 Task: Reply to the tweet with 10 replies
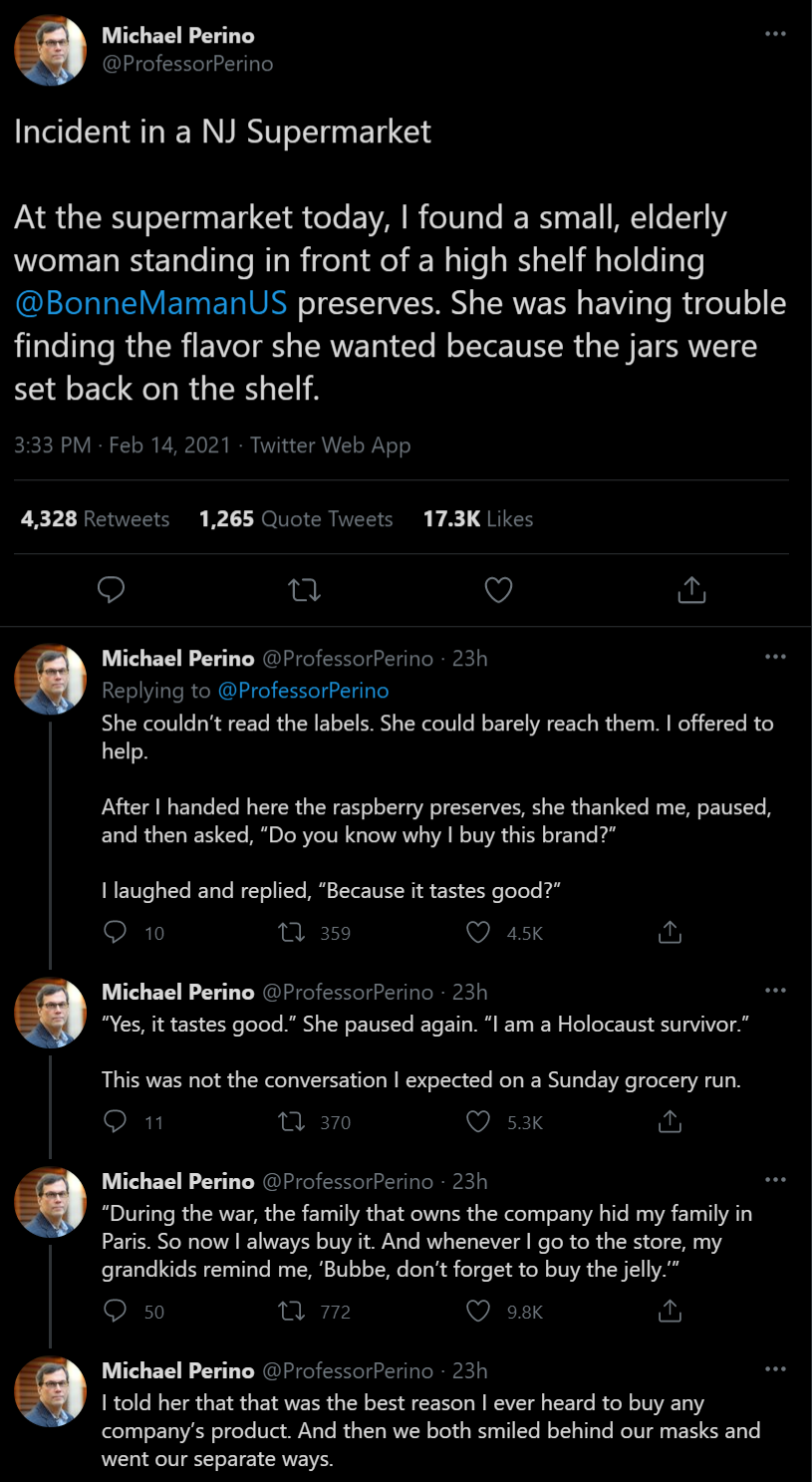pyautogui.click(x=116, y=933)
